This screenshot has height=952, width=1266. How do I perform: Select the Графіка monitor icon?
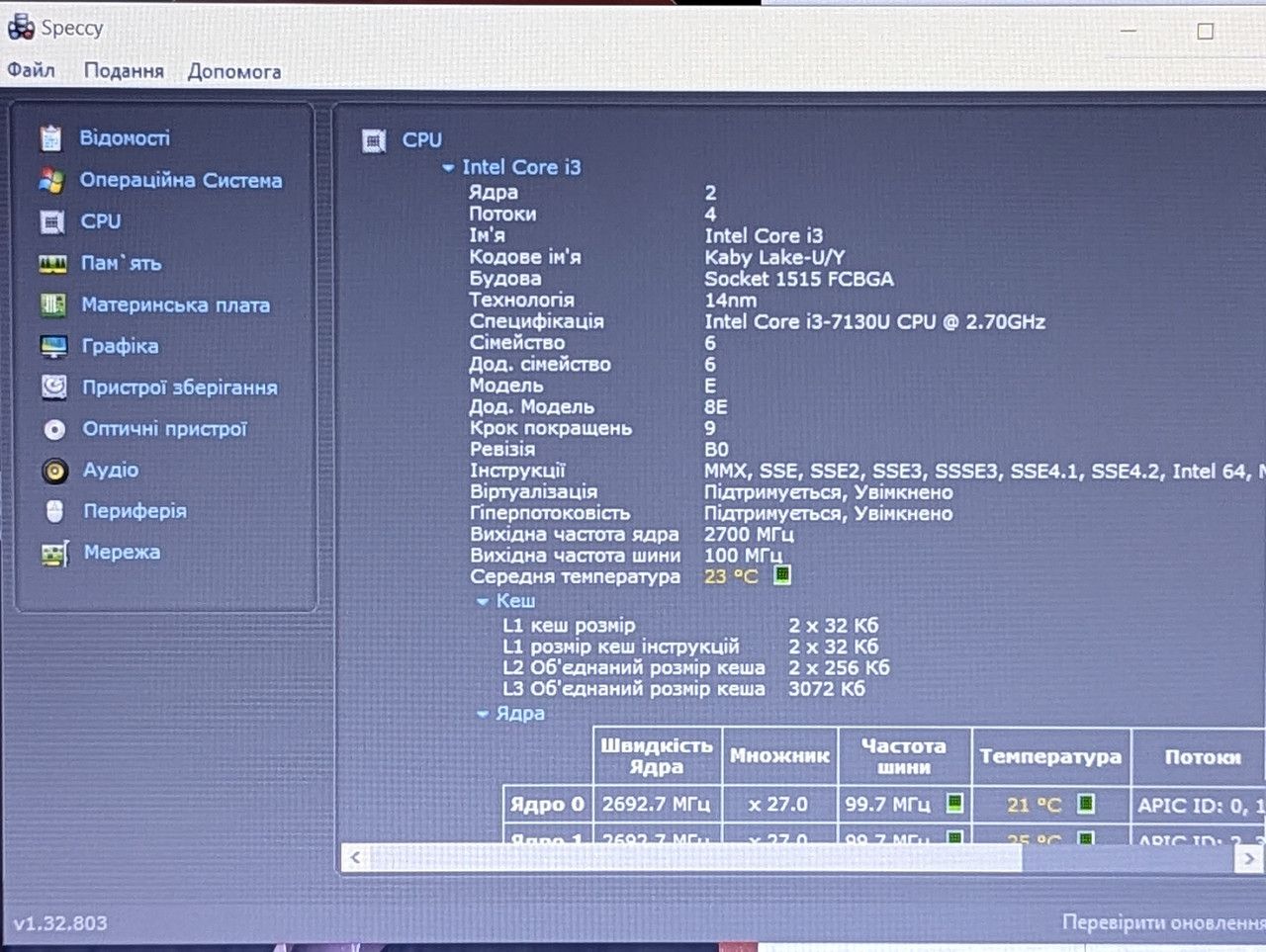click(53, 347)
